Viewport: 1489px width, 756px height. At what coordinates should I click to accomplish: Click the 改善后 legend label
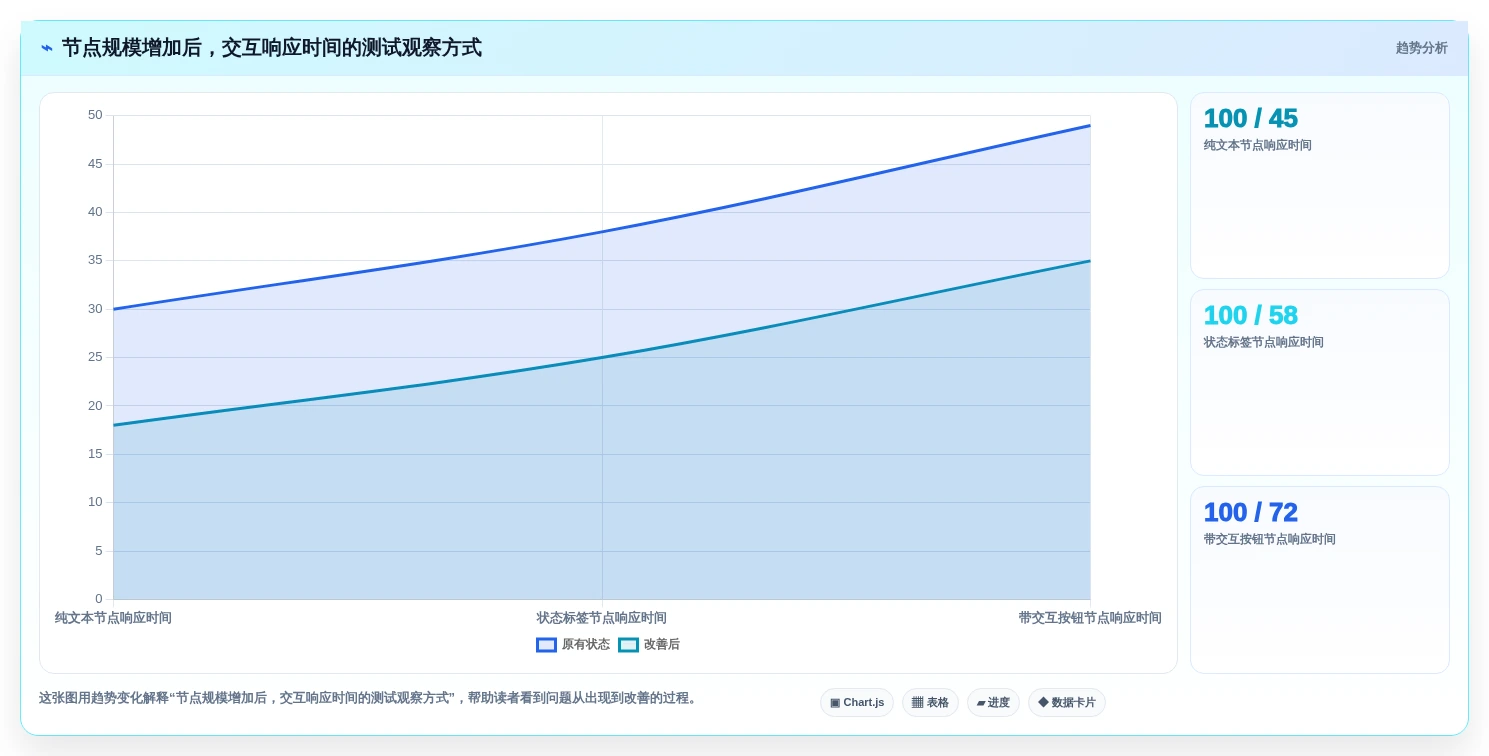[662, 645]
